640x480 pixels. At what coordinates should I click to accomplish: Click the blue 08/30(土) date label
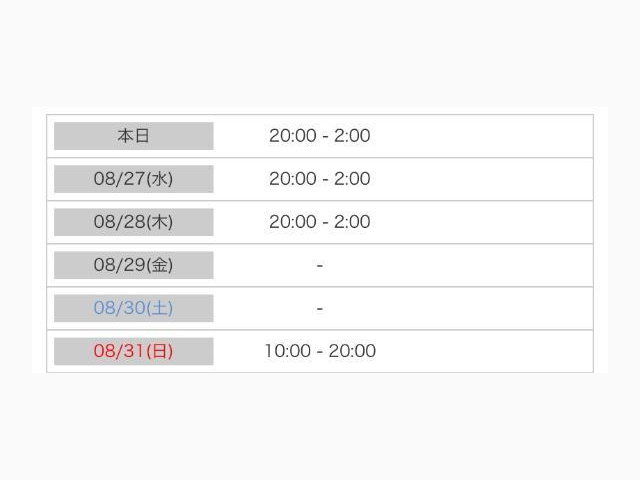click(133, 308)
